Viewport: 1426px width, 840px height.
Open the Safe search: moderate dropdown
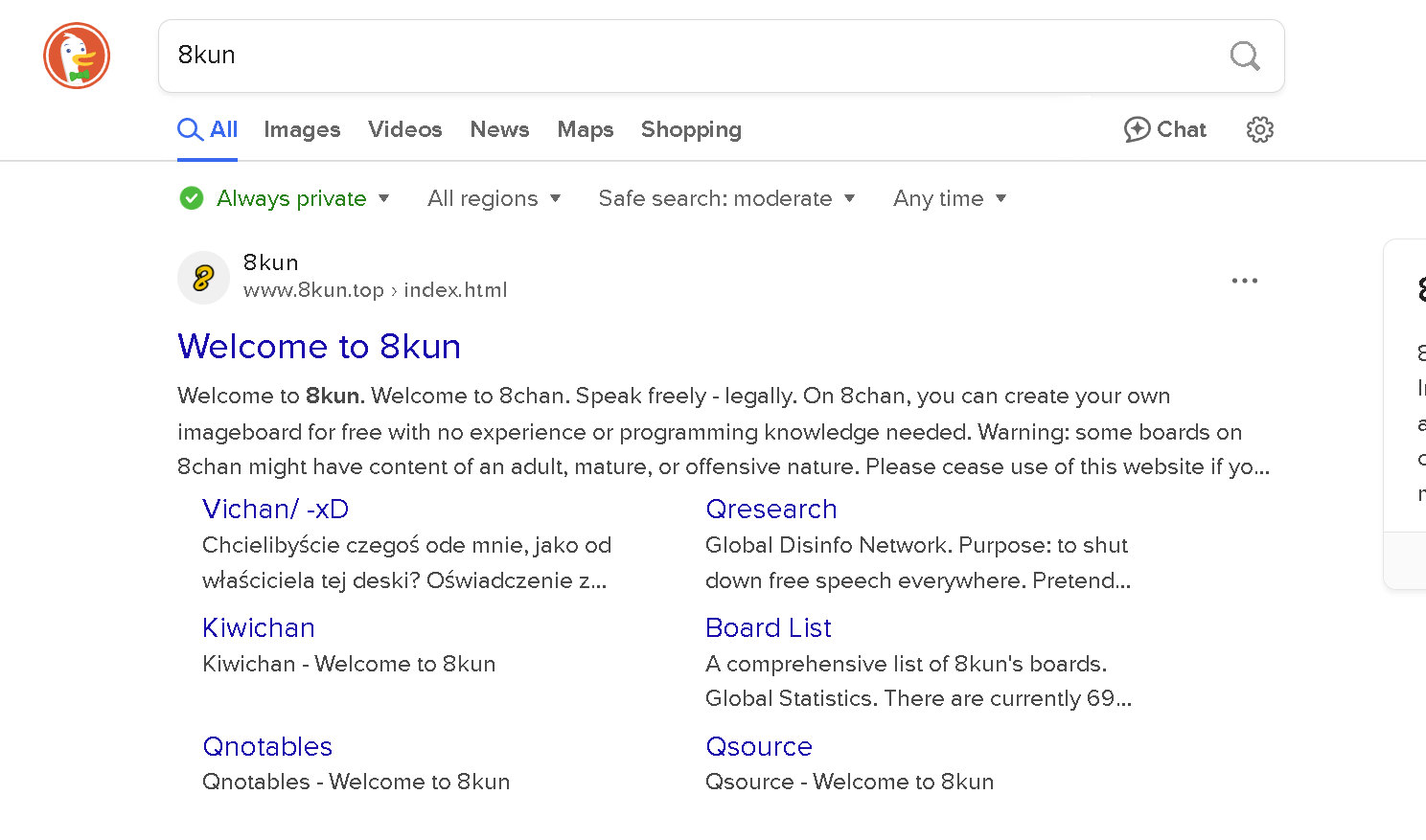tap(726, 198)
